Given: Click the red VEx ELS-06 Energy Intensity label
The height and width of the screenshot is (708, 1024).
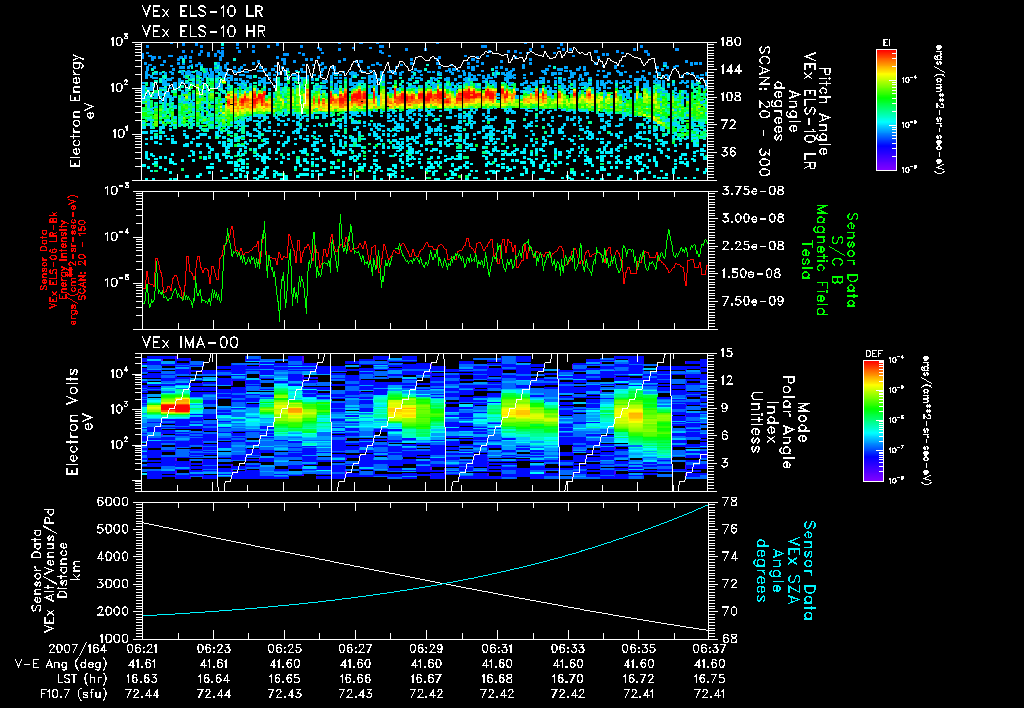Looking at the screenshot, I should click(63, 259).
